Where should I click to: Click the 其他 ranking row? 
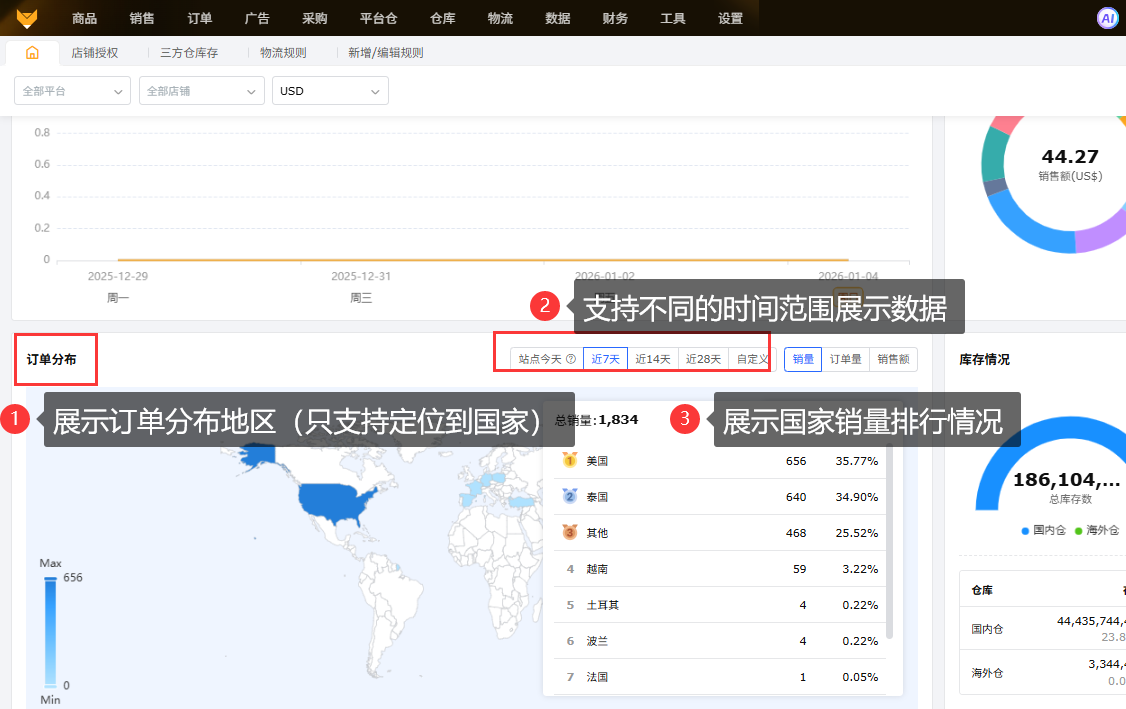click(x=720, y=532)
